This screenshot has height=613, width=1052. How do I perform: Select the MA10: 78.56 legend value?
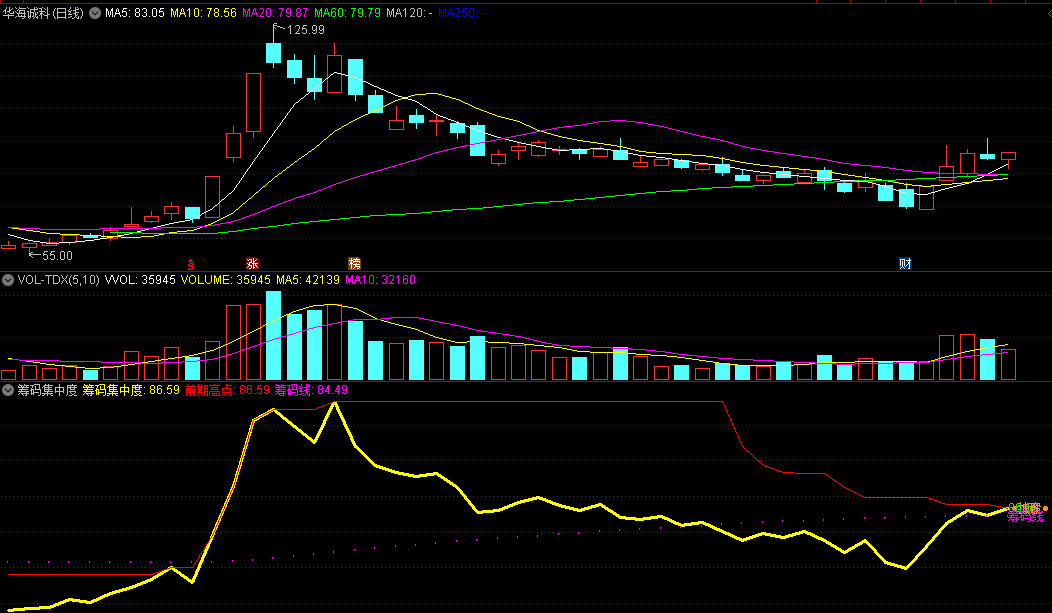click(x=203, y=13)
